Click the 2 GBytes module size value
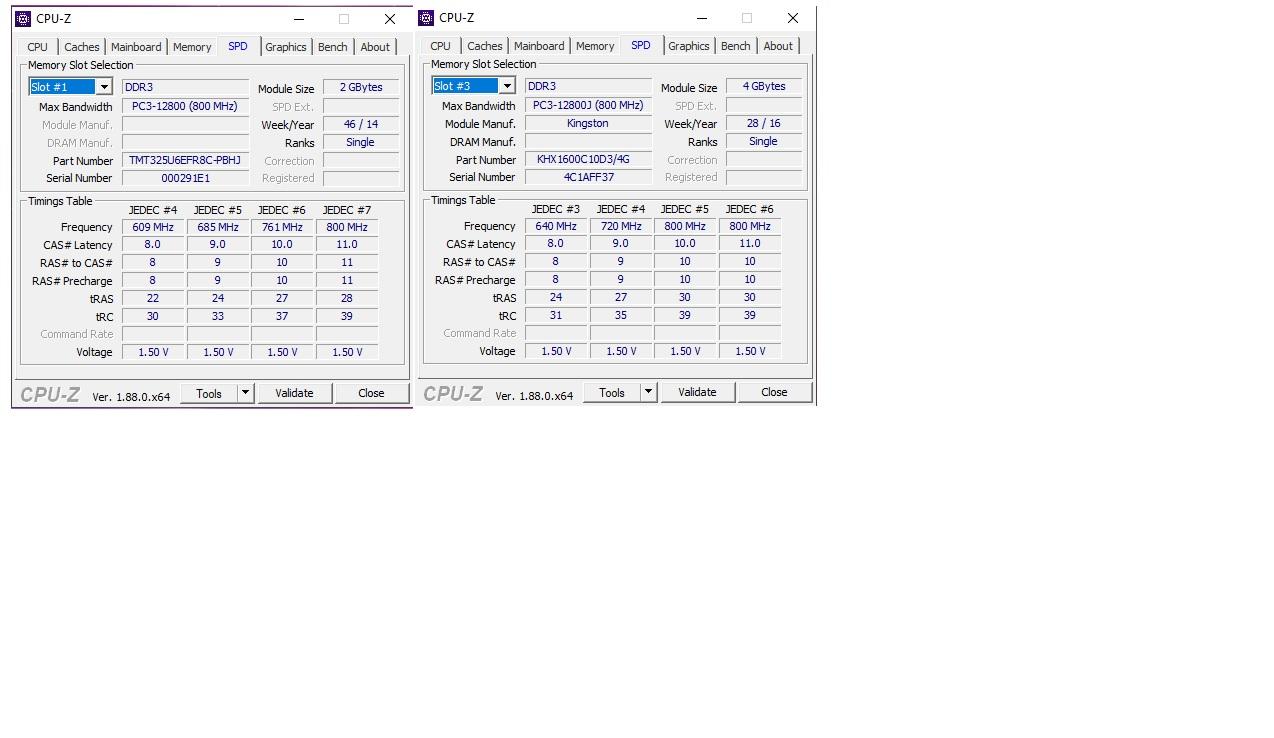Viewport: 1274px width, 738px height. [361, 87]
